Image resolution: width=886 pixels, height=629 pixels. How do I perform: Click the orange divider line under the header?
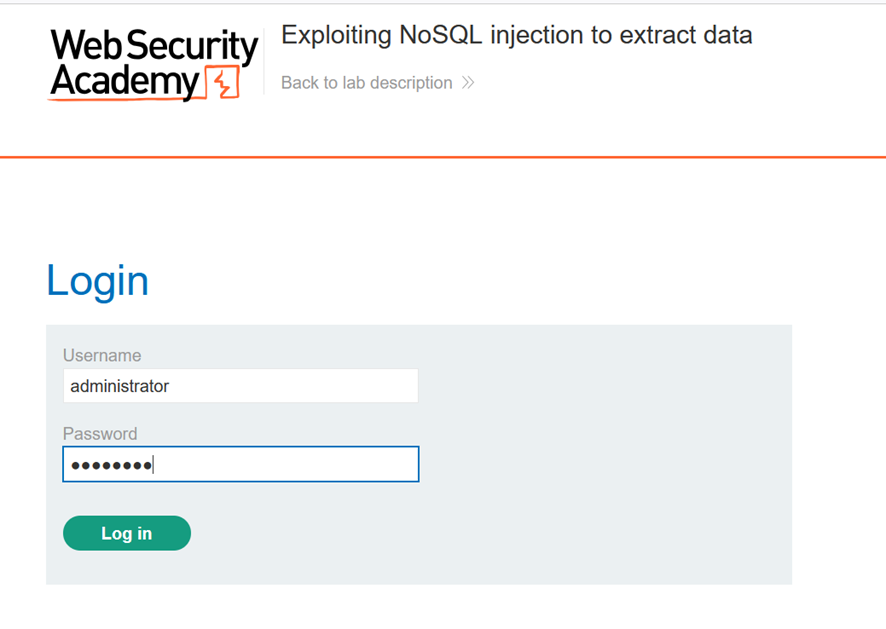click(443, 157)
